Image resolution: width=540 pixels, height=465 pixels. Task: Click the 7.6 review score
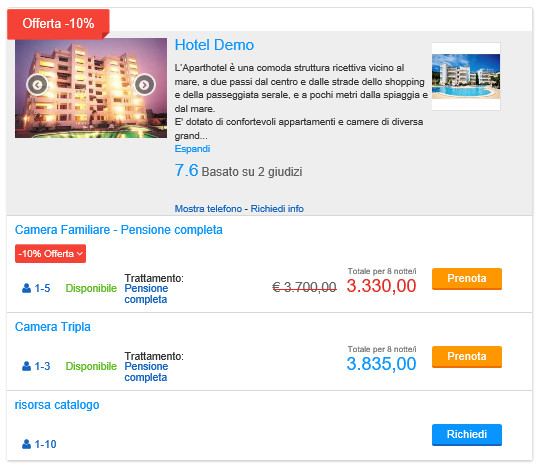[186, 170]
